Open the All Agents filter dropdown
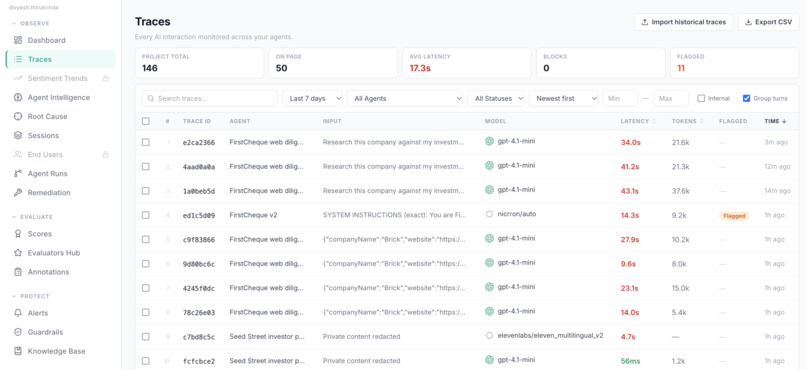 [405, 98]
